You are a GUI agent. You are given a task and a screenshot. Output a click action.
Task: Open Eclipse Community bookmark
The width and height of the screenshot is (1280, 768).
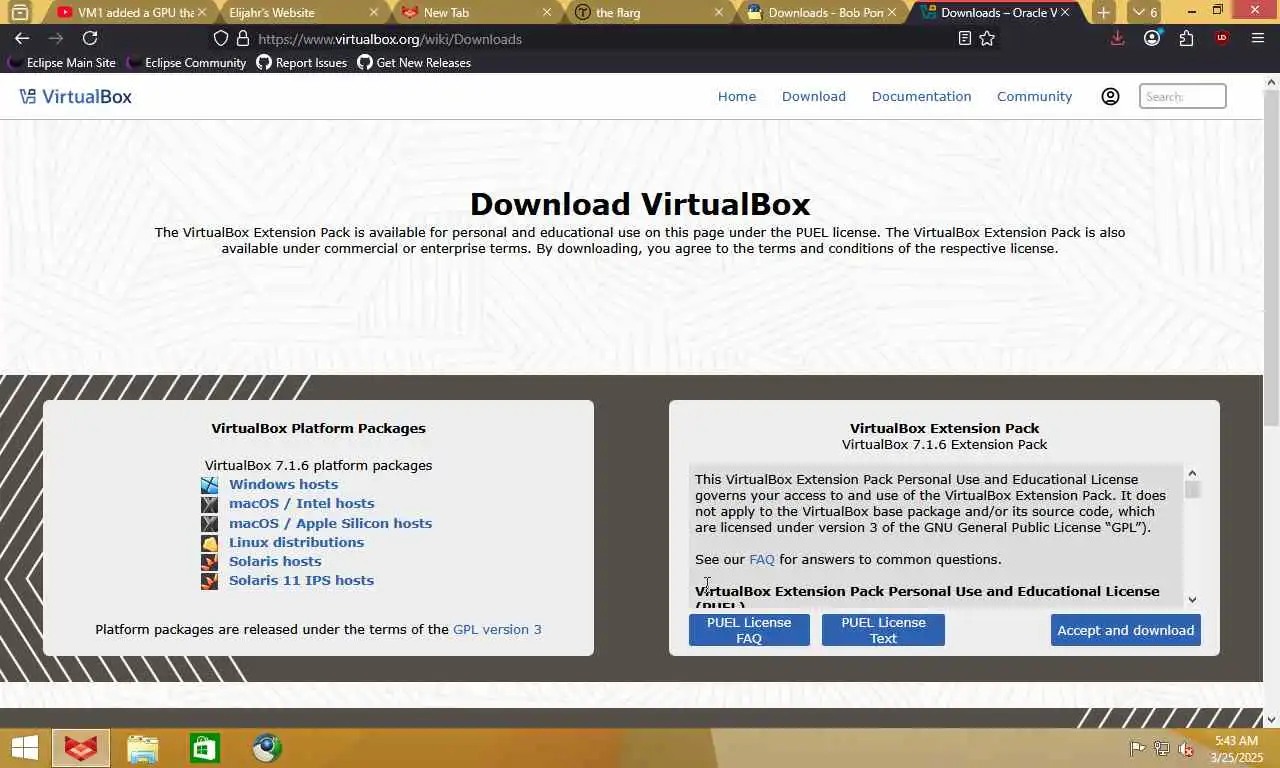click(185, 62)
